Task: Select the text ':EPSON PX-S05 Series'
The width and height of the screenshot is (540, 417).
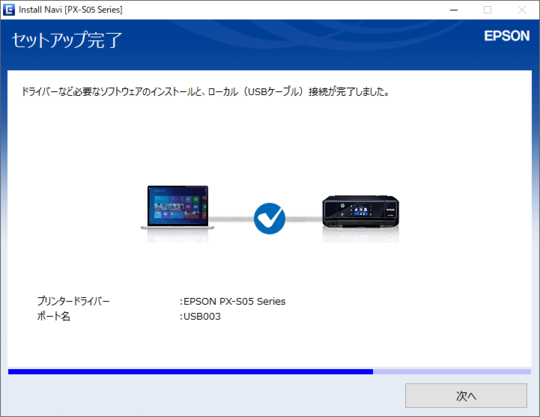Action: pyautogui.click(x=232, y=301)
